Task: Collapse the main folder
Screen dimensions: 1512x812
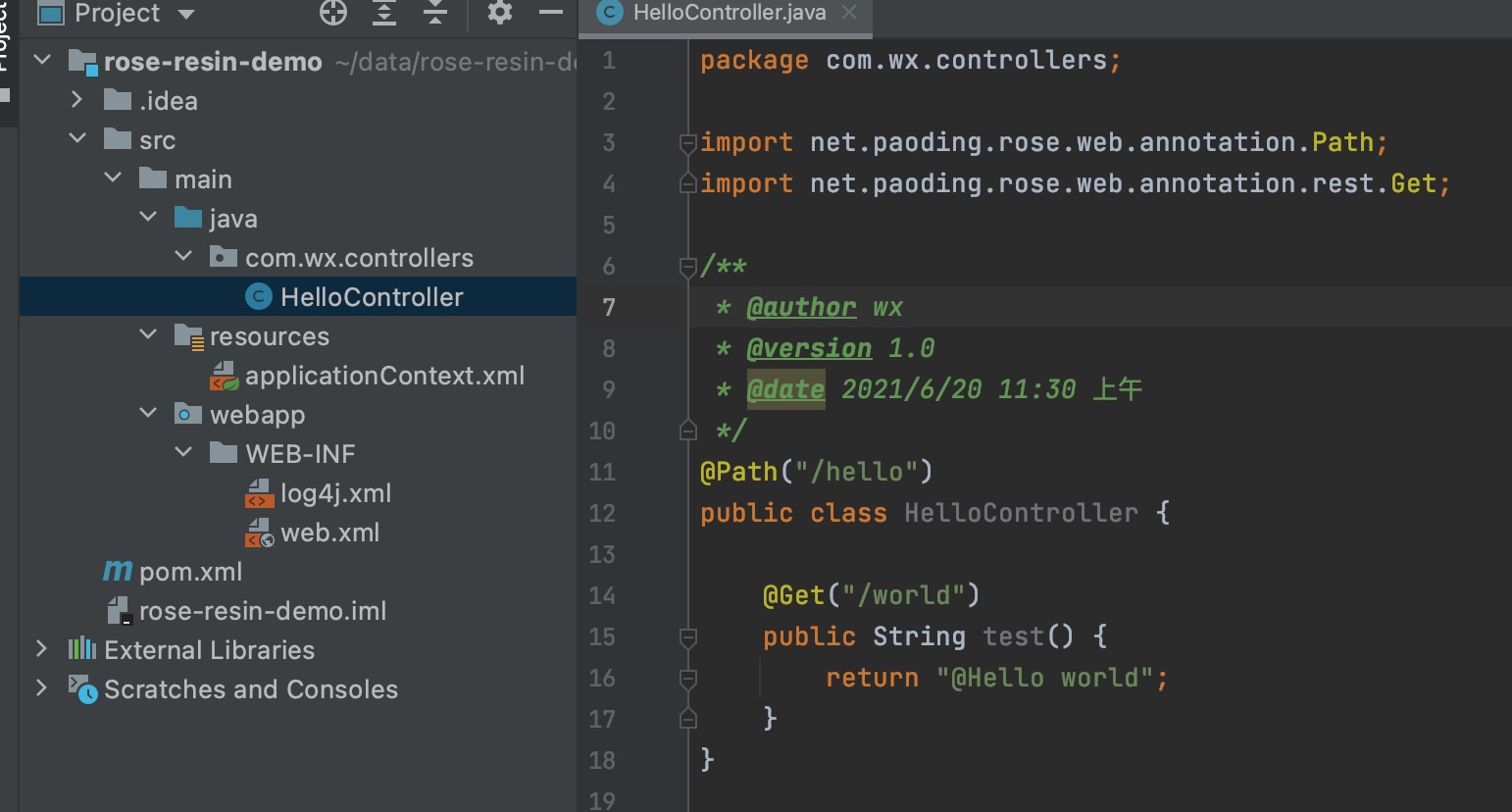Action: pyautogui.click(x=113, y=178)
